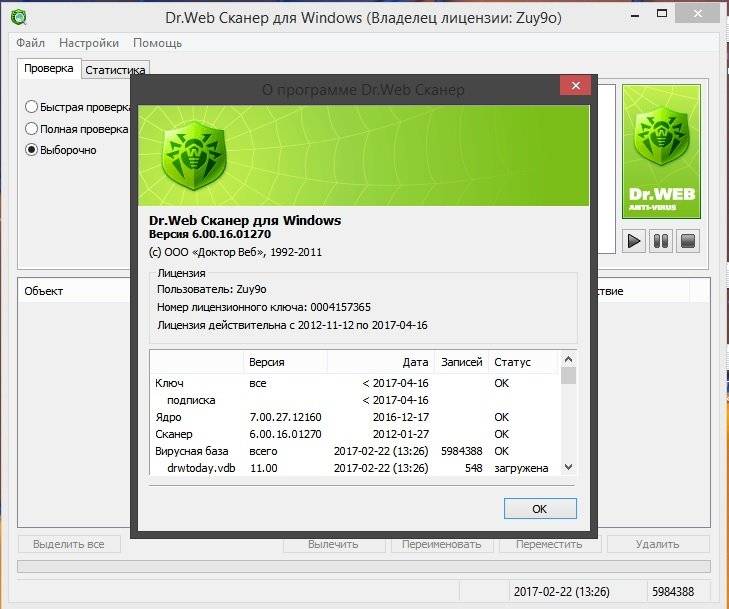
Task: Minimize the Dr.Web Scanner window
Action: point(635,16)
